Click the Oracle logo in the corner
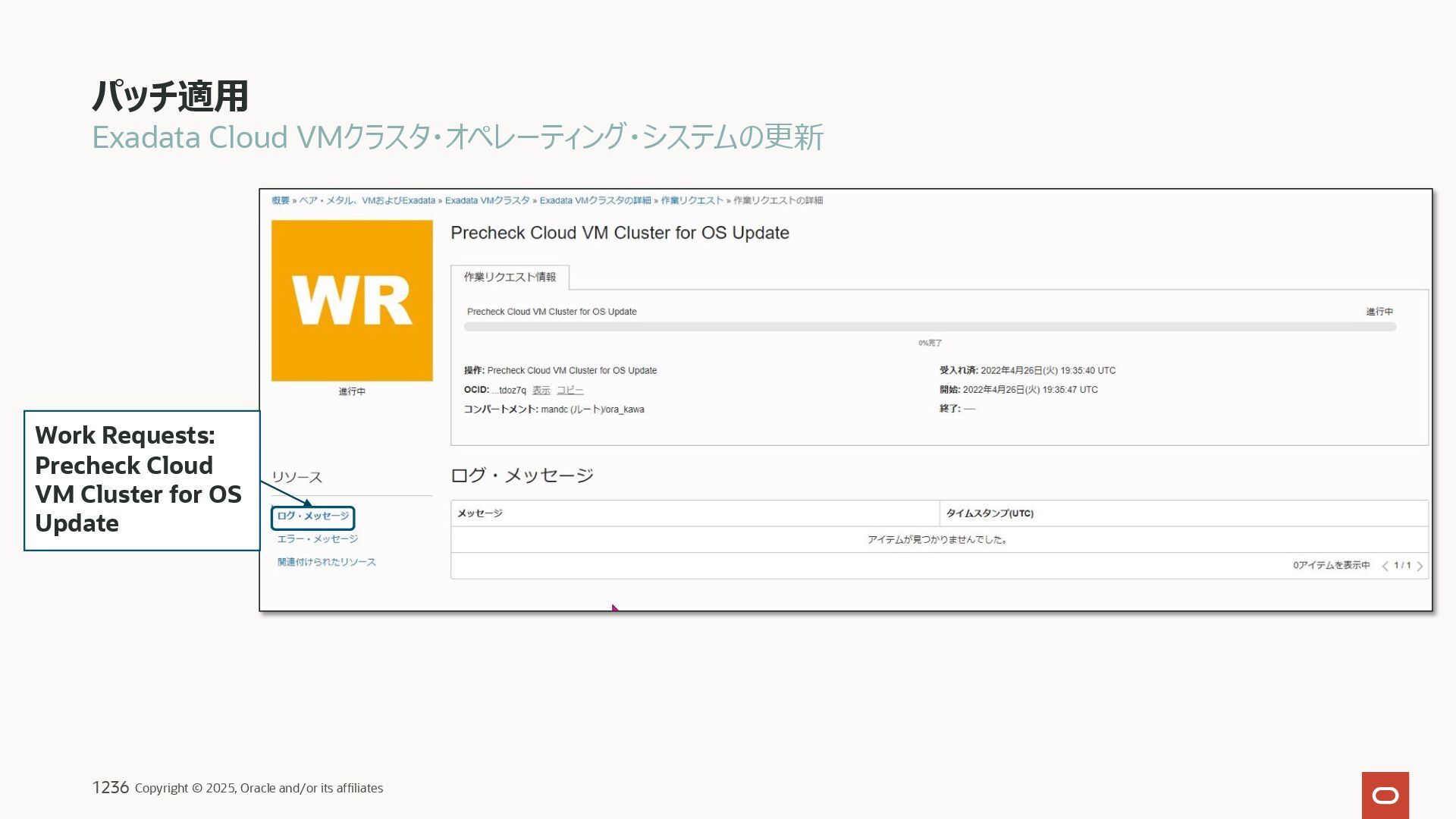Image resolution: width=1456 pixels, height=819 pixels. [1385, 795]
